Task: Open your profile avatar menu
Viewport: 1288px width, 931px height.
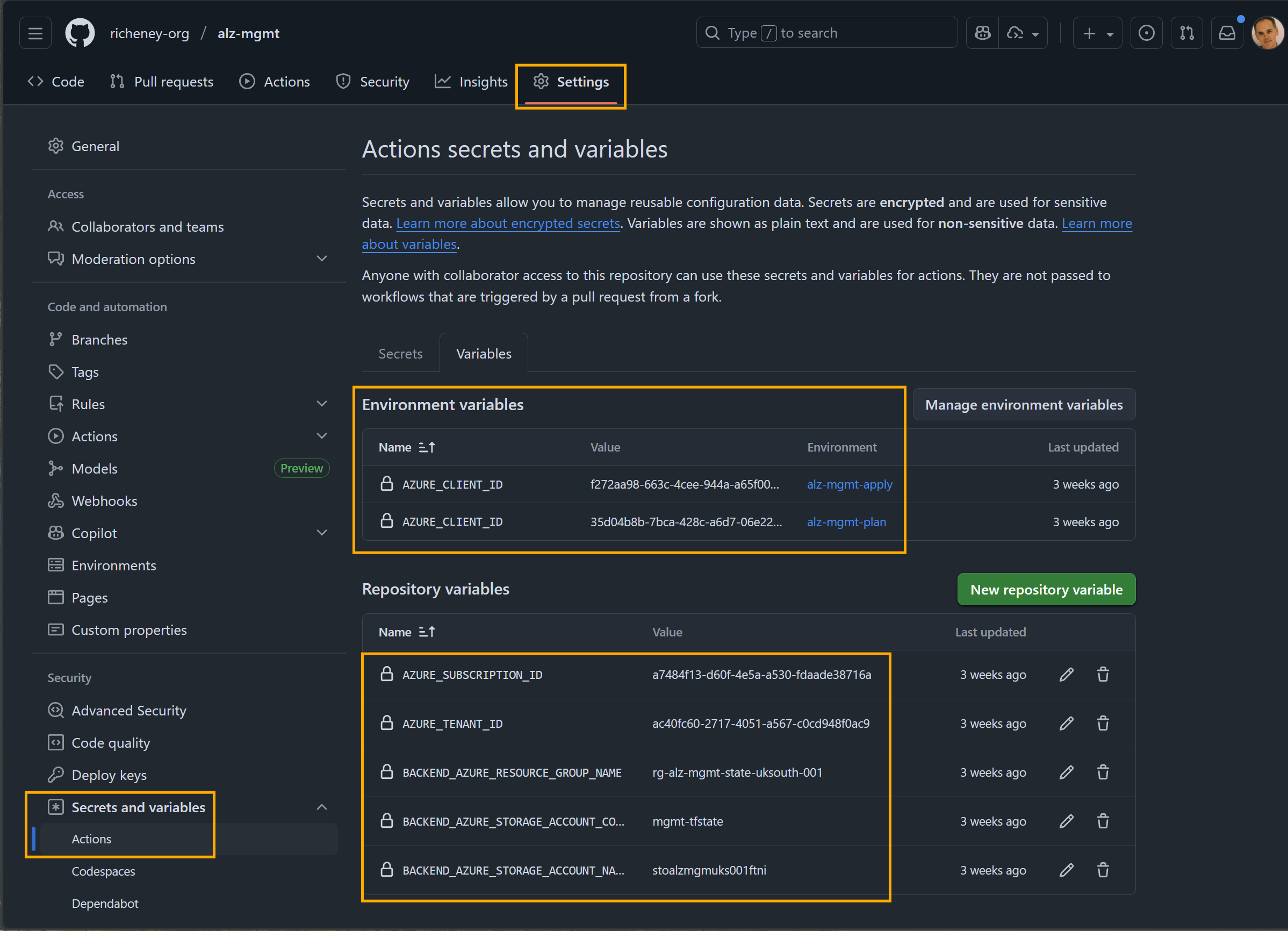Action: 1267,32
